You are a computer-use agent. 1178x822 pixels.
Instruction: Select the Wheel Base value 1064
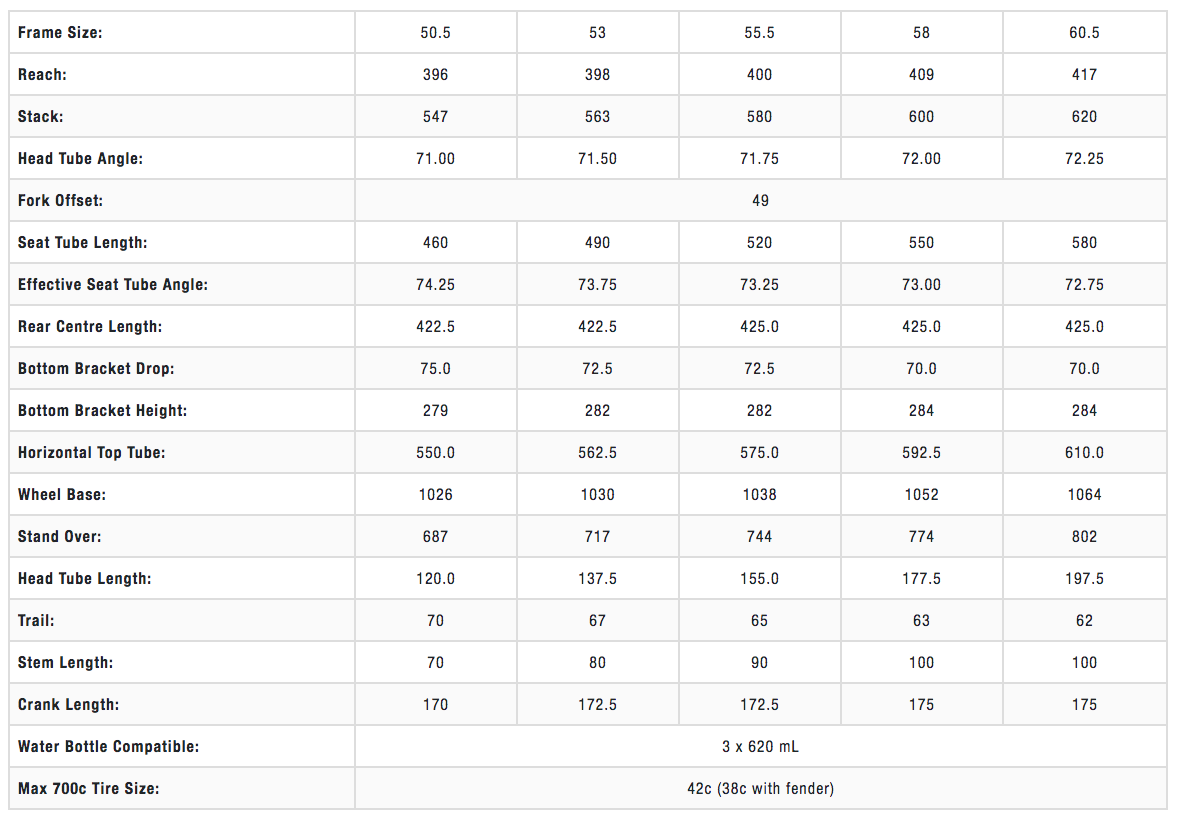coord(1084,495)
